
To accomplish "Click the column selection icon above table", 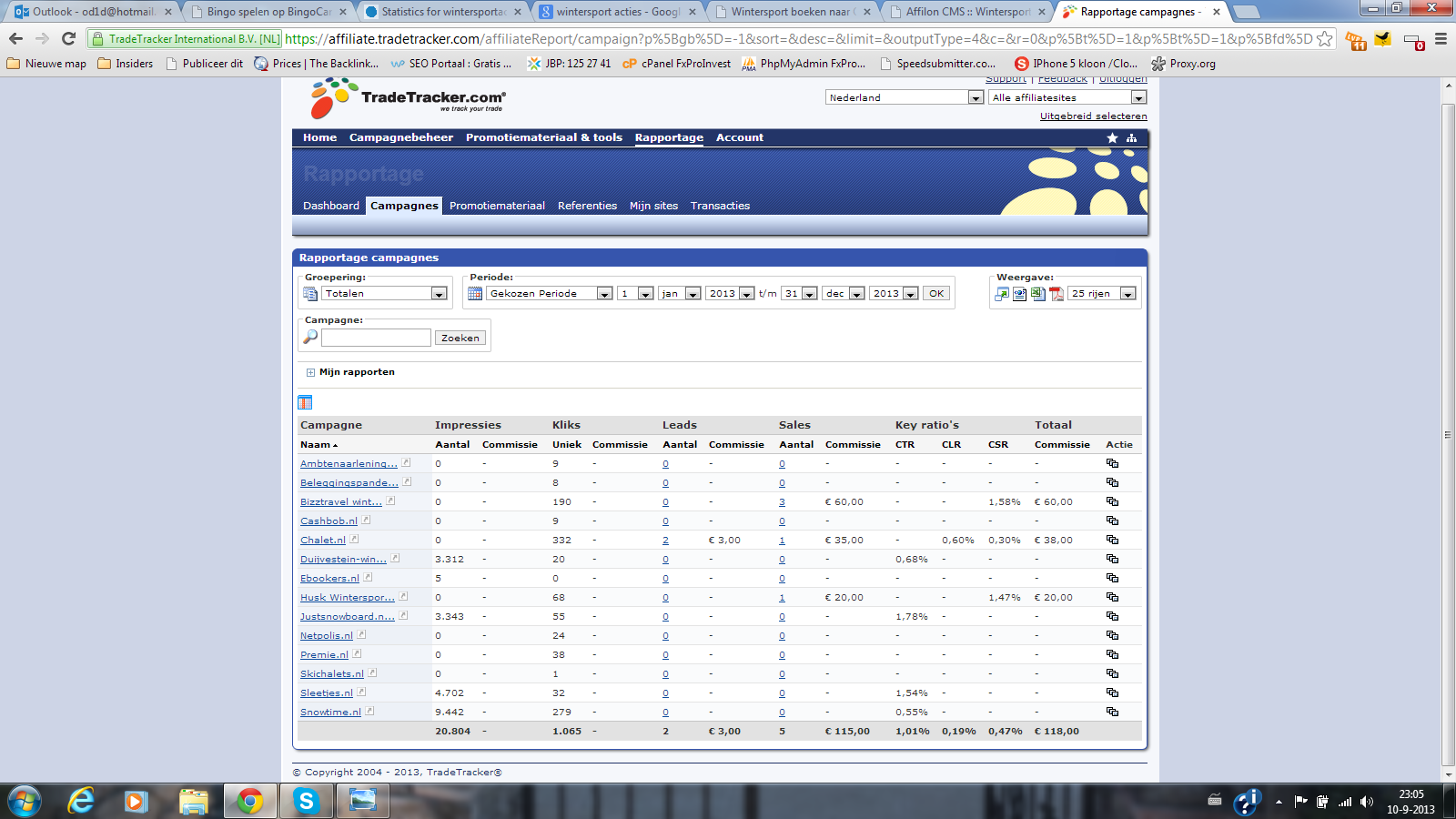I will pos(305,402).
